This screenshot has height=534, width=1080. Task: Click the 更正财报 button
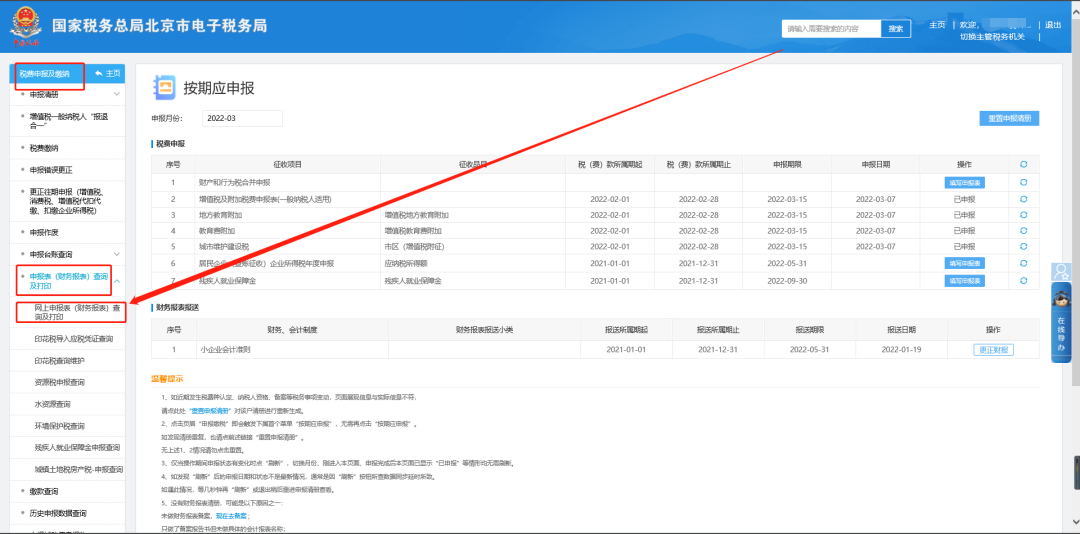click(993, 350)
